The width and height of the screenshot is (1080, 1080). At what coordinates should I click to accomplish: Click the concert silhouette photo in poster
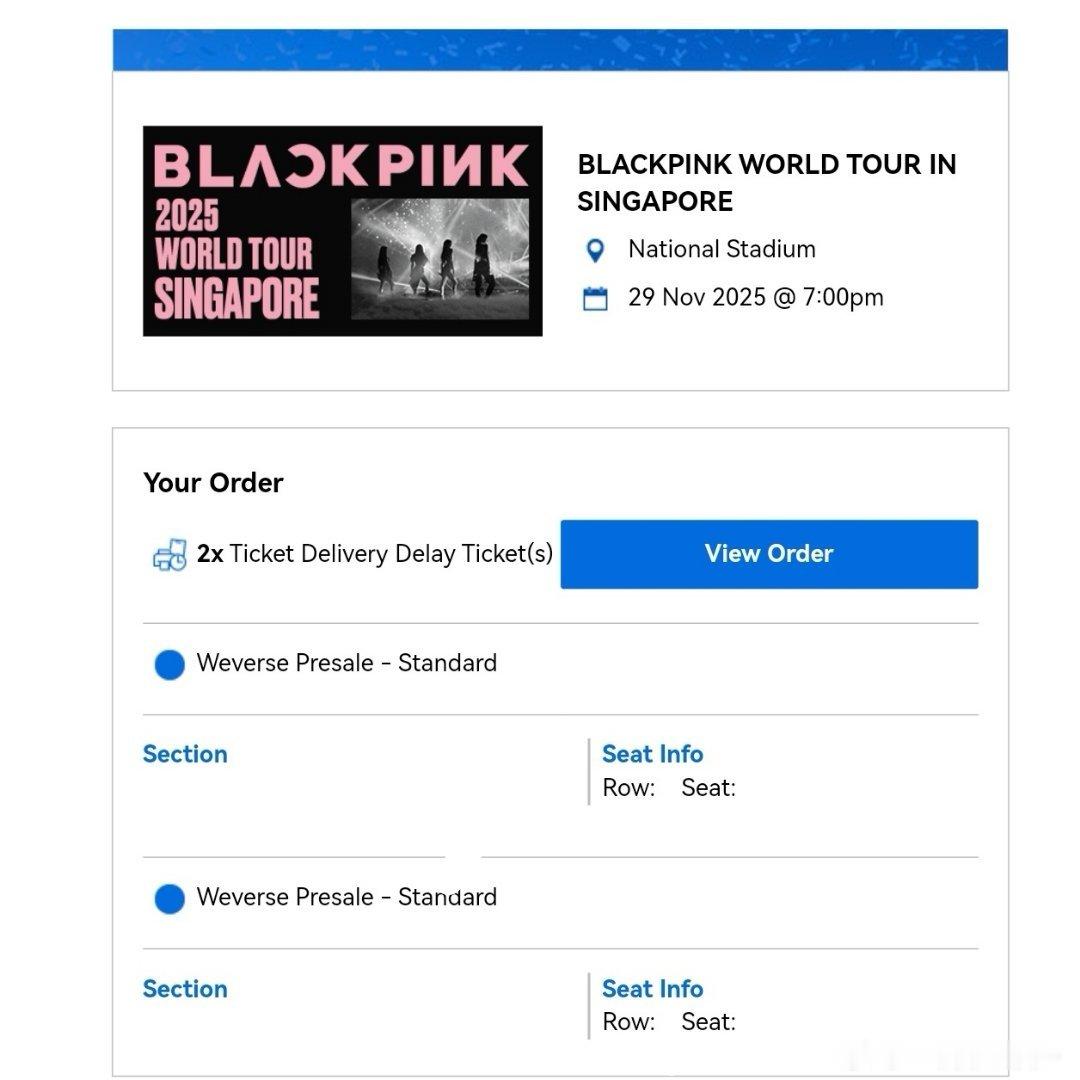[440, 259]
